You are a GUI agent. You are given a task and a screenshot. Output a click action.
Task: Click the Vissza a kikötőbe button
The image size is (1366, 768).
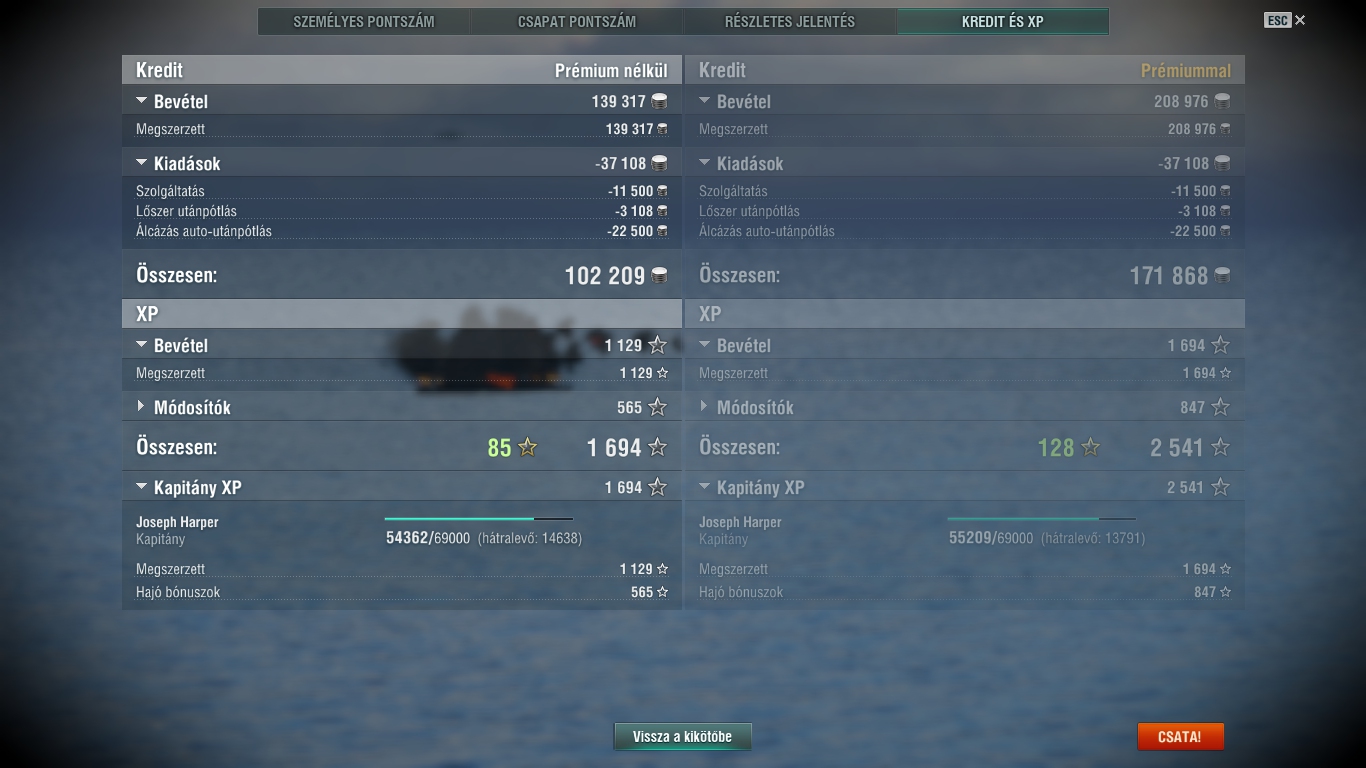(x=682, y=737)
